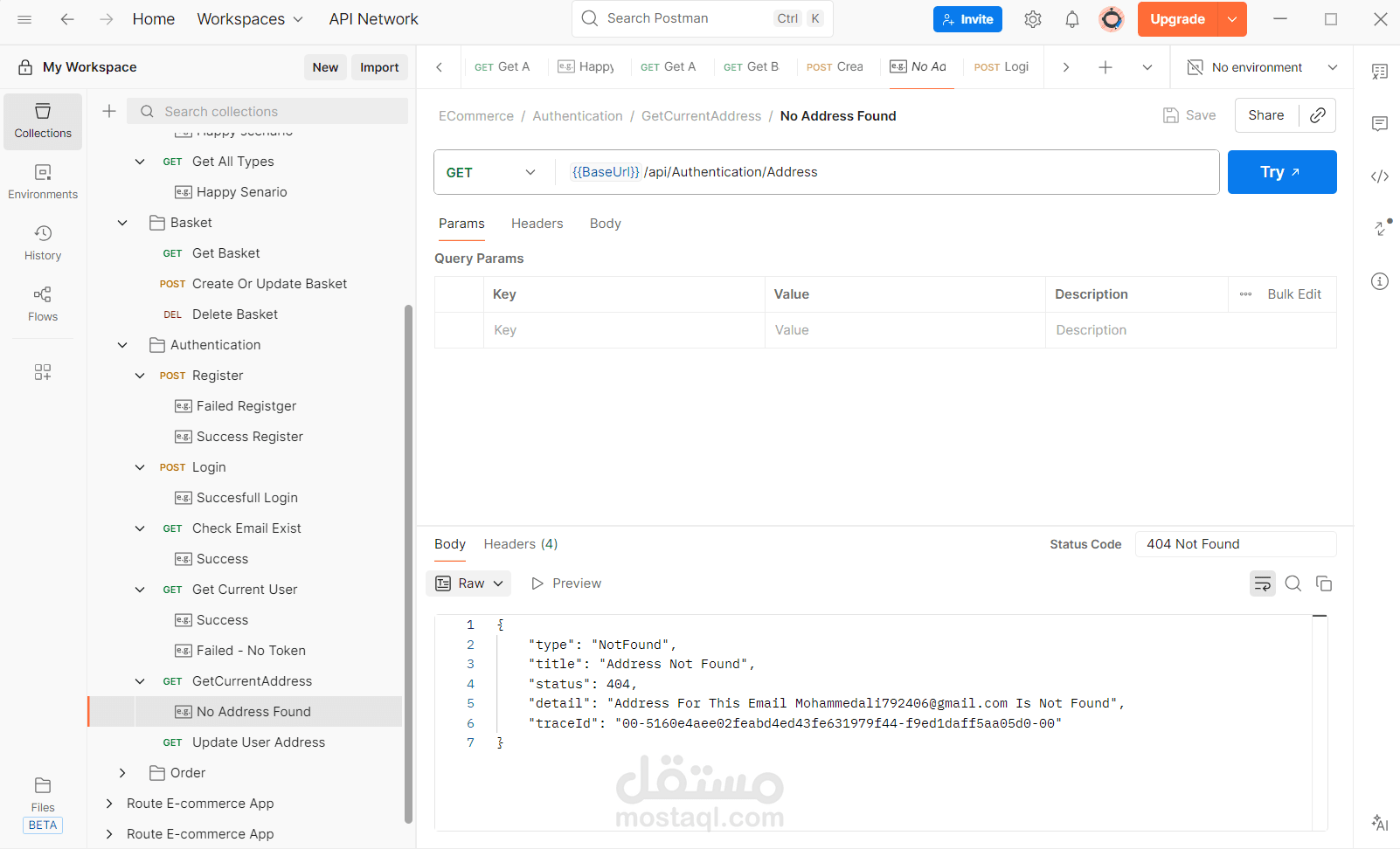Copy the share link icon
1400x849 pixels.
(1318, 115)
